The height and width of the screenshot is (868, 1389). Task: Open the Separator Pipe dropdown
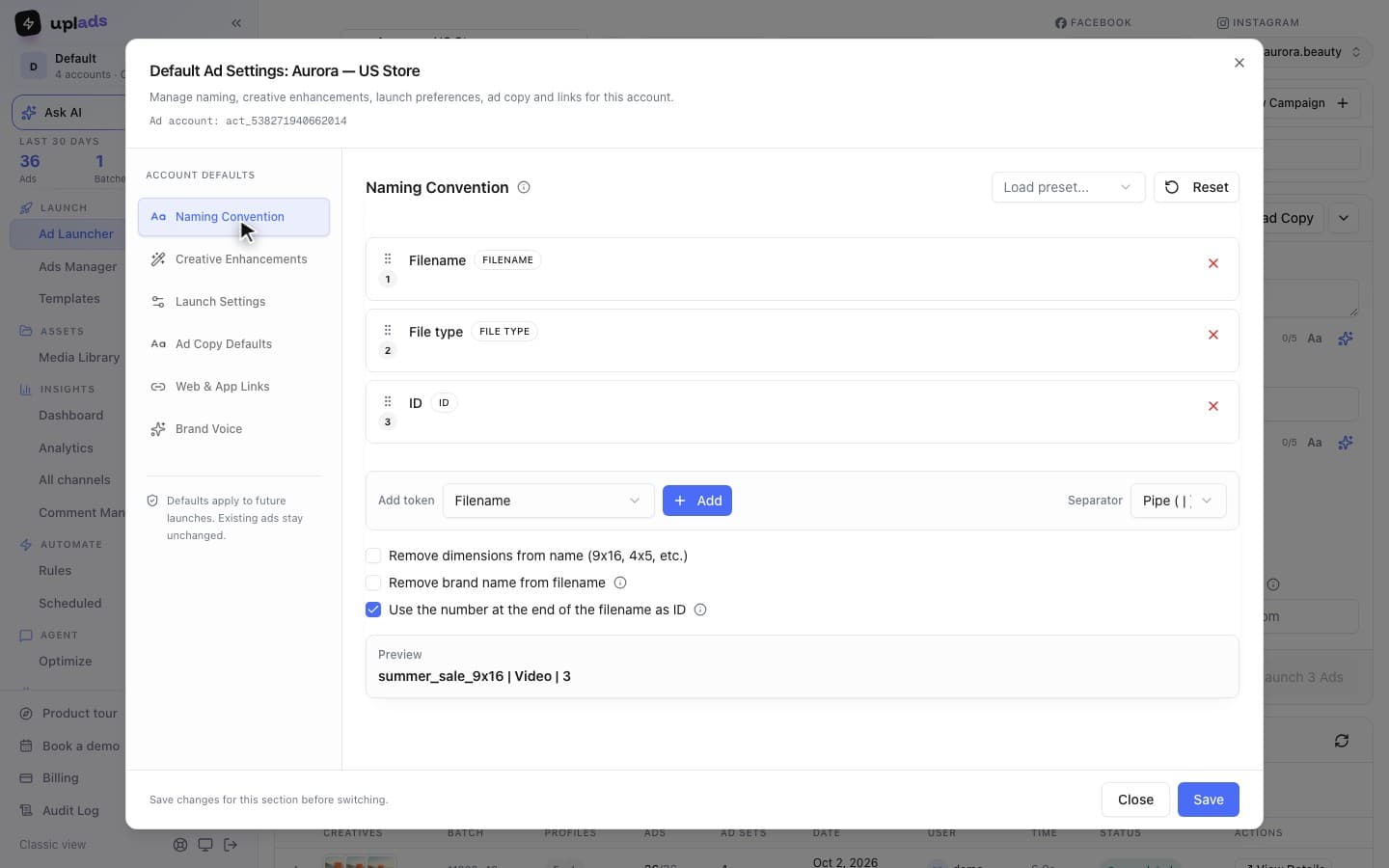(x=1178, y=501)
